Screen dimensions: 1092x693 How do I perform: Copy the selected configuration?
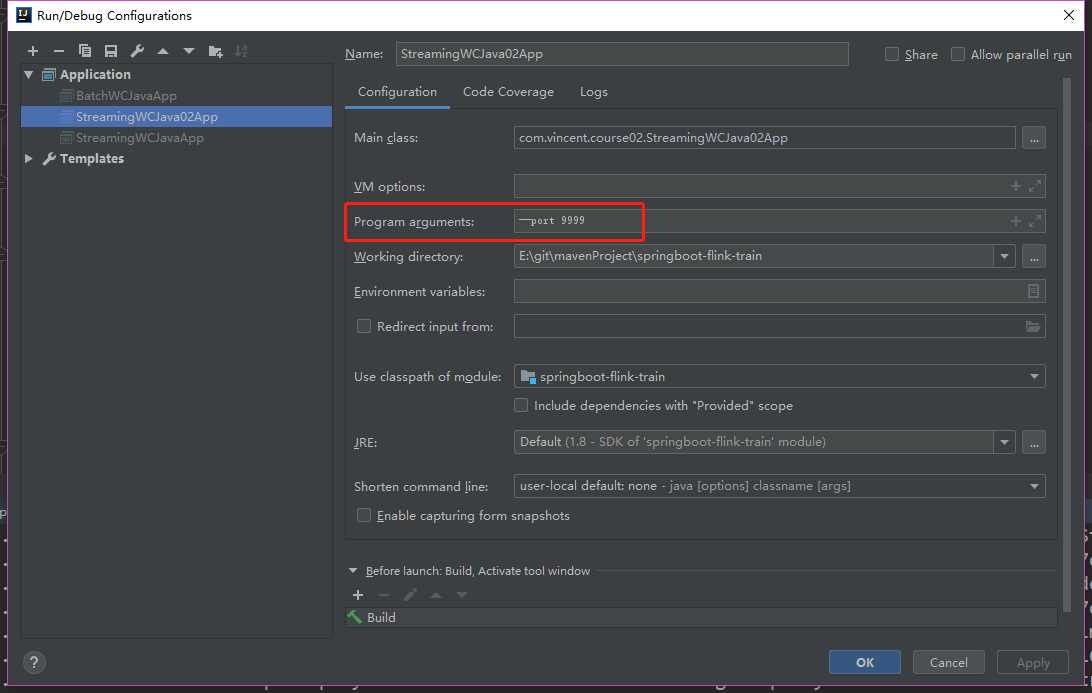pyautogui.click(x=85, y=51)
